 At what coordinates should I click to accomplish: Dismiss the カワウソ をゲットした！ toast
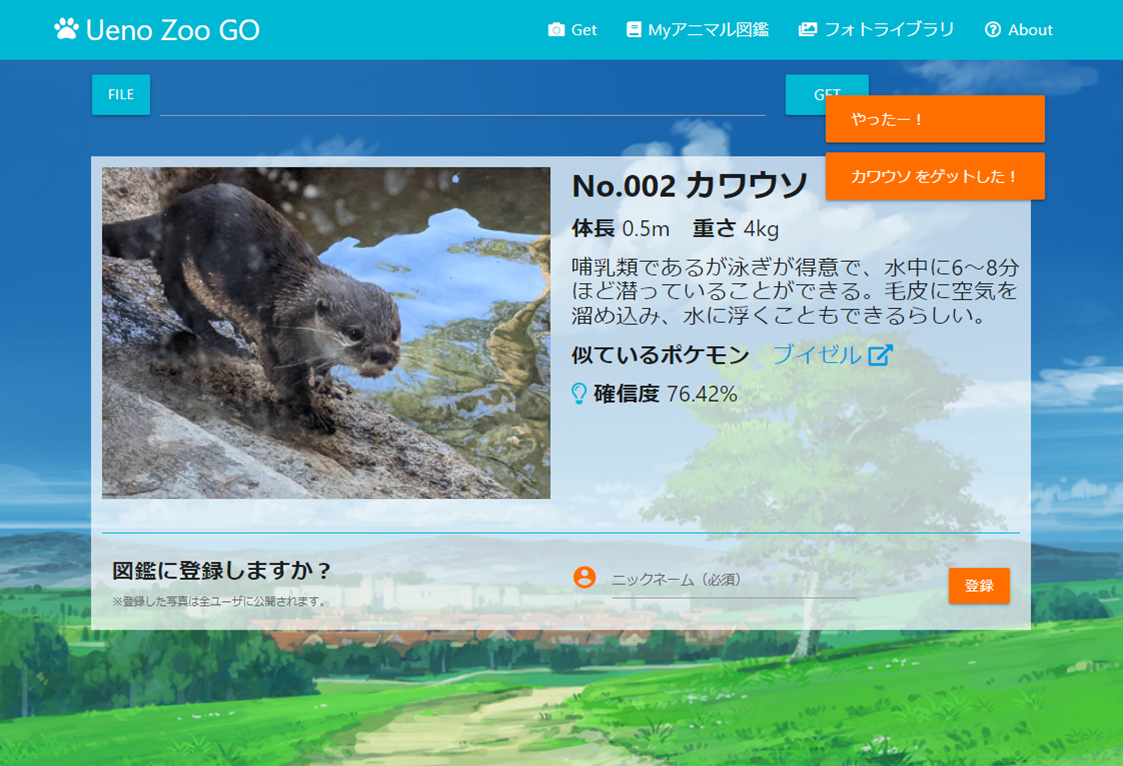tap(935, 176)
